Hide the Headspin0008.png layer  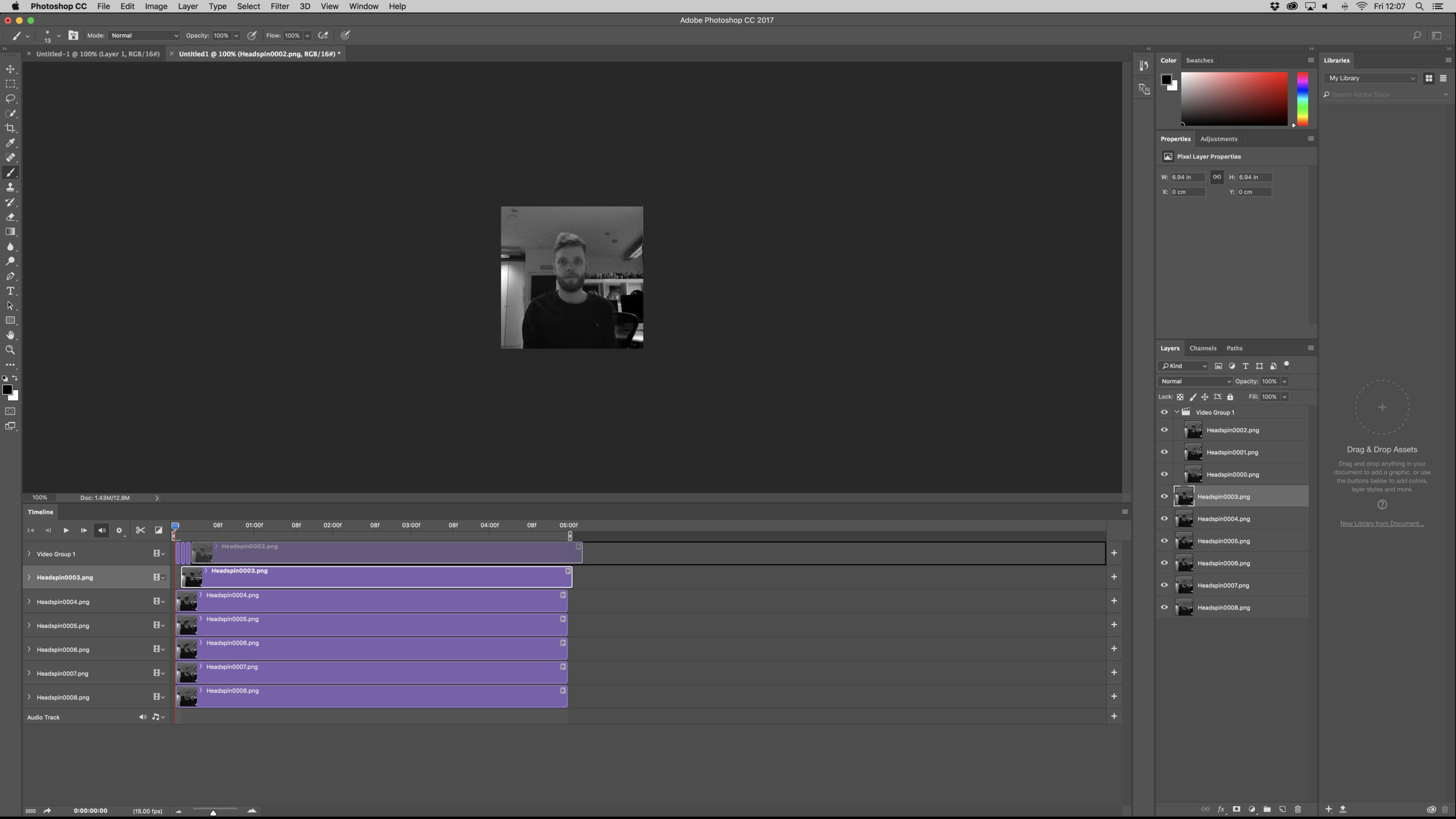[1164, 608]
